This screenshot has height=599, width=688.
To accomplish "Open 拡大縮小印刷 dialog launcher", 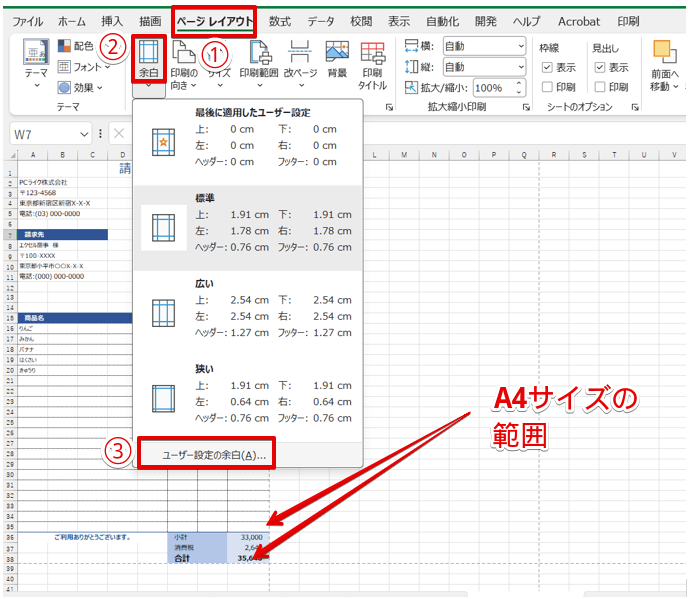I will pyautogui.click(x=526, y=107).
